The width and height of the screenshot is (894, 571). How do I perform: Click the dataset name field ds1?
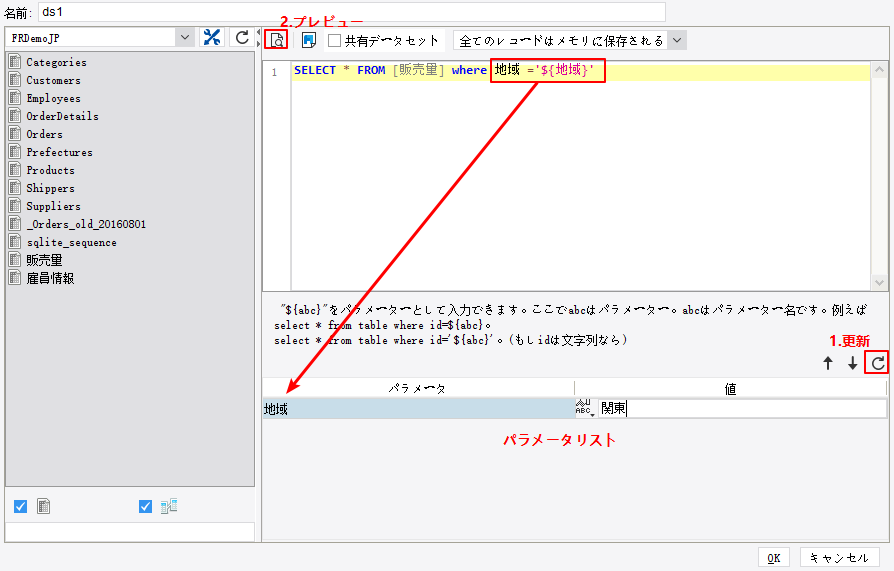(350, 12)
